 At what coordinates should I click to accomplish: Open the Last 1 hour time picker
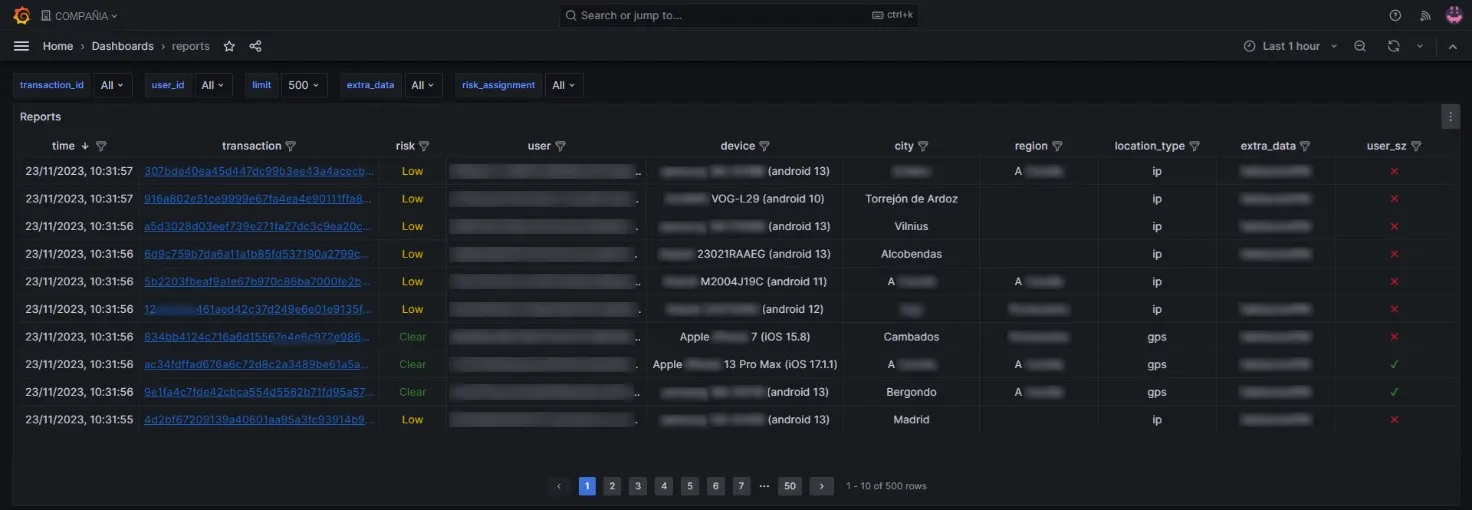click(x=1290, y=46)
